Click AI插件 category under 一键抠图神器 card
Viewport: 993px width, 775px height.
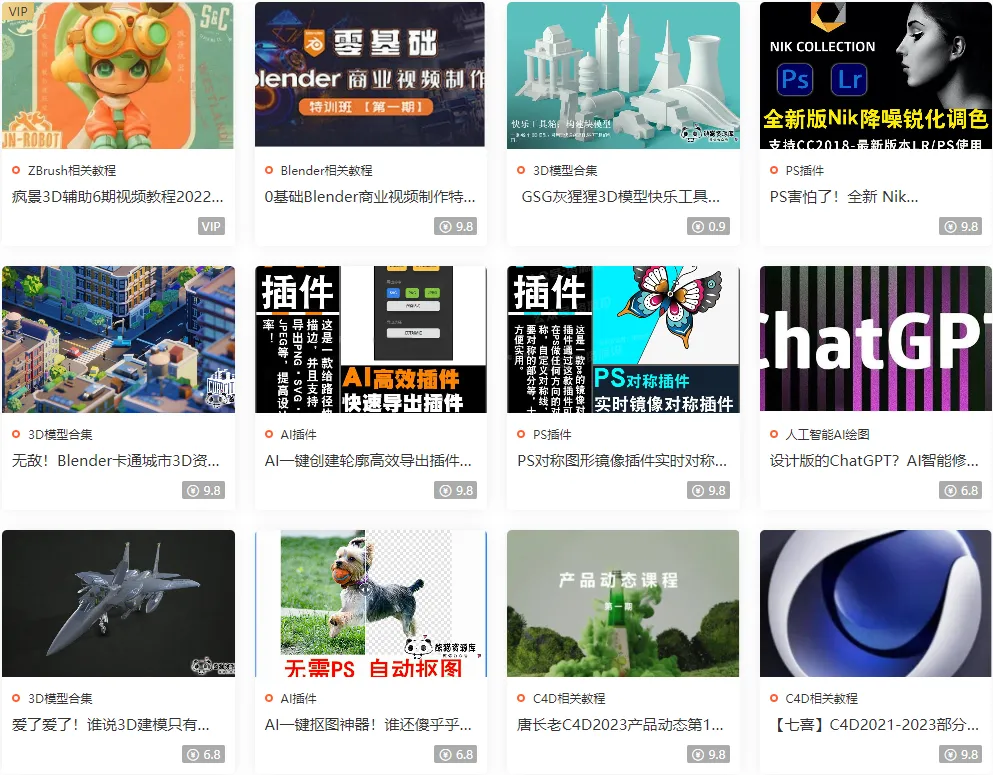[298, 698]
